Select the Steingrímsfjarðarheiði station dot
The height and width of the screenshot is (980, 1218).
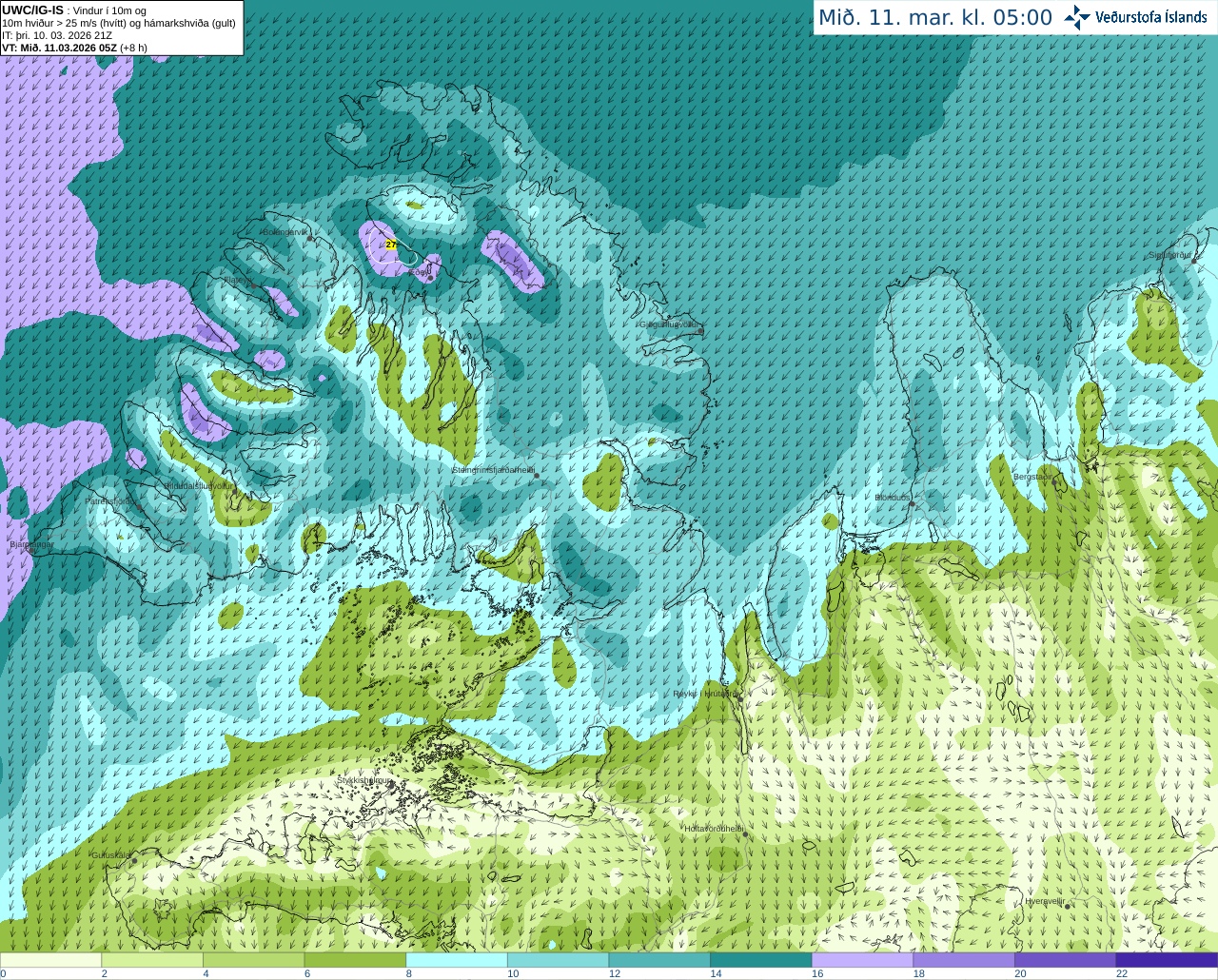tap(536, 475)
